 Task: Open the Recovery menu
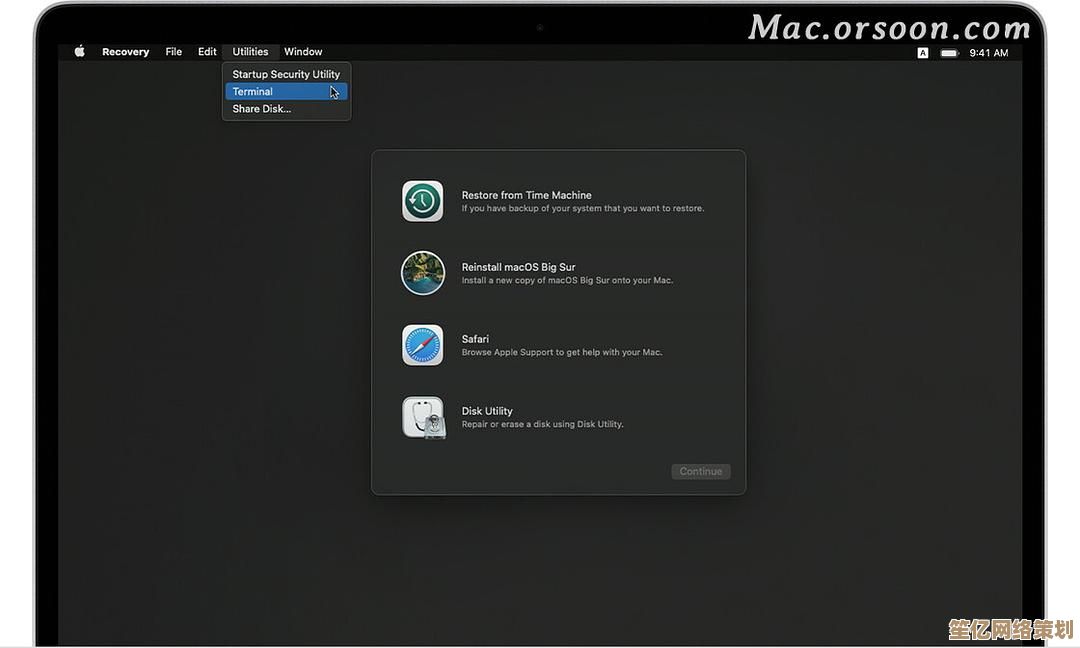[125, 52]
